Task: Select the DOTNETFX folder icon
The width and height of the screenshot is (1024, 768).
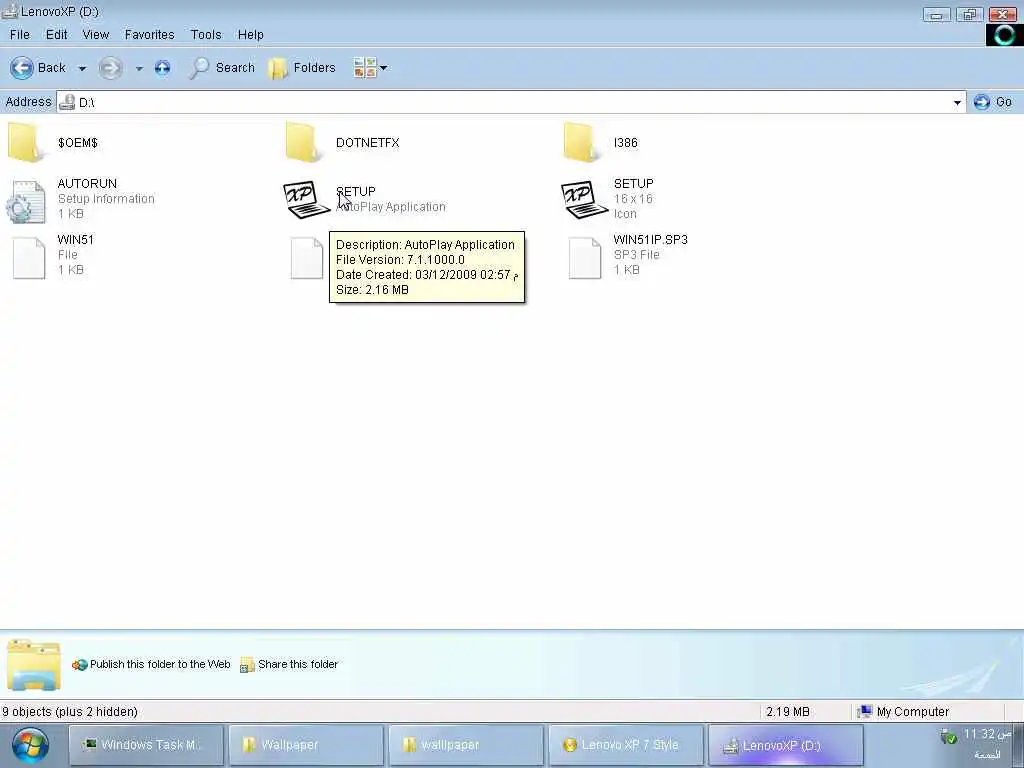Action: pyautogui.click(x=304, y=142)
